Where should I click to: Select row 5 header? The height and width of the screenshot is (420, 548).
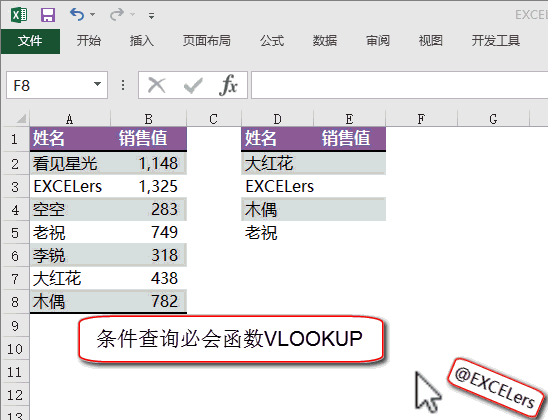tap(15, 233)
